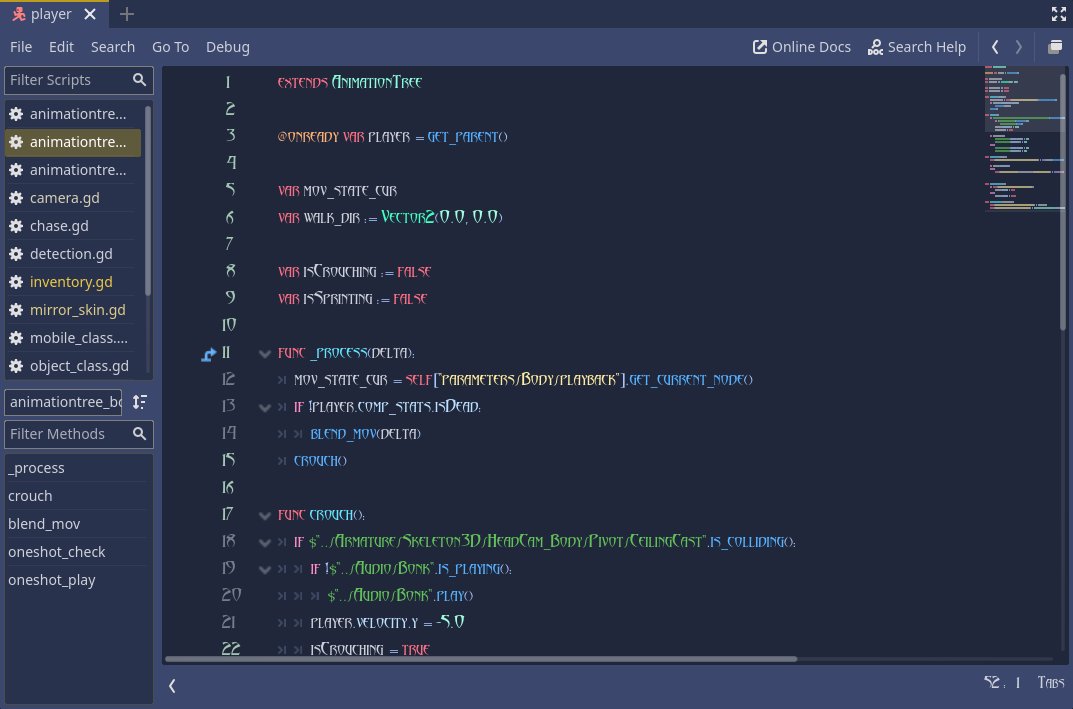1073x709 pixels.
Task: Click gear icon beside chase.gd
Action: (16, 226)
